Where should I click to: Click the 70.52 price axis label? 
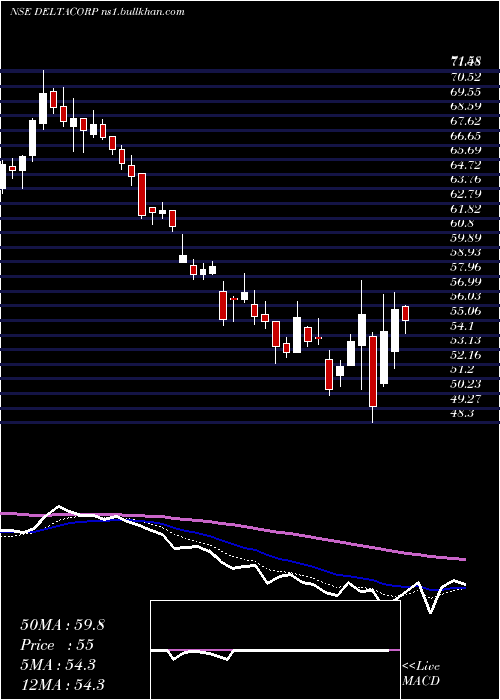click(x=465, y=77)
